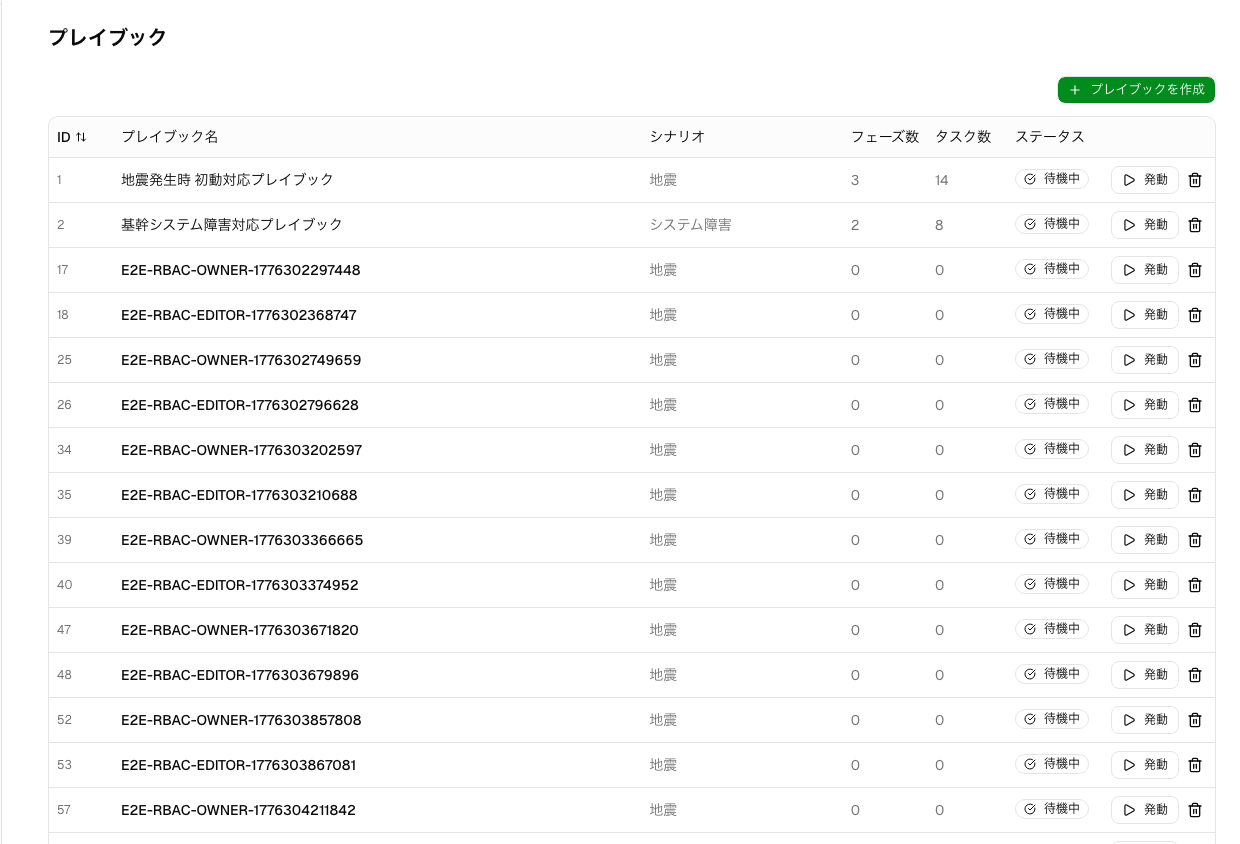Select E2E-RBAC-OWNER-1776303671820 playbook name
The height and width of the screenshot is (844, 1240).
click(x=240, y=630)
